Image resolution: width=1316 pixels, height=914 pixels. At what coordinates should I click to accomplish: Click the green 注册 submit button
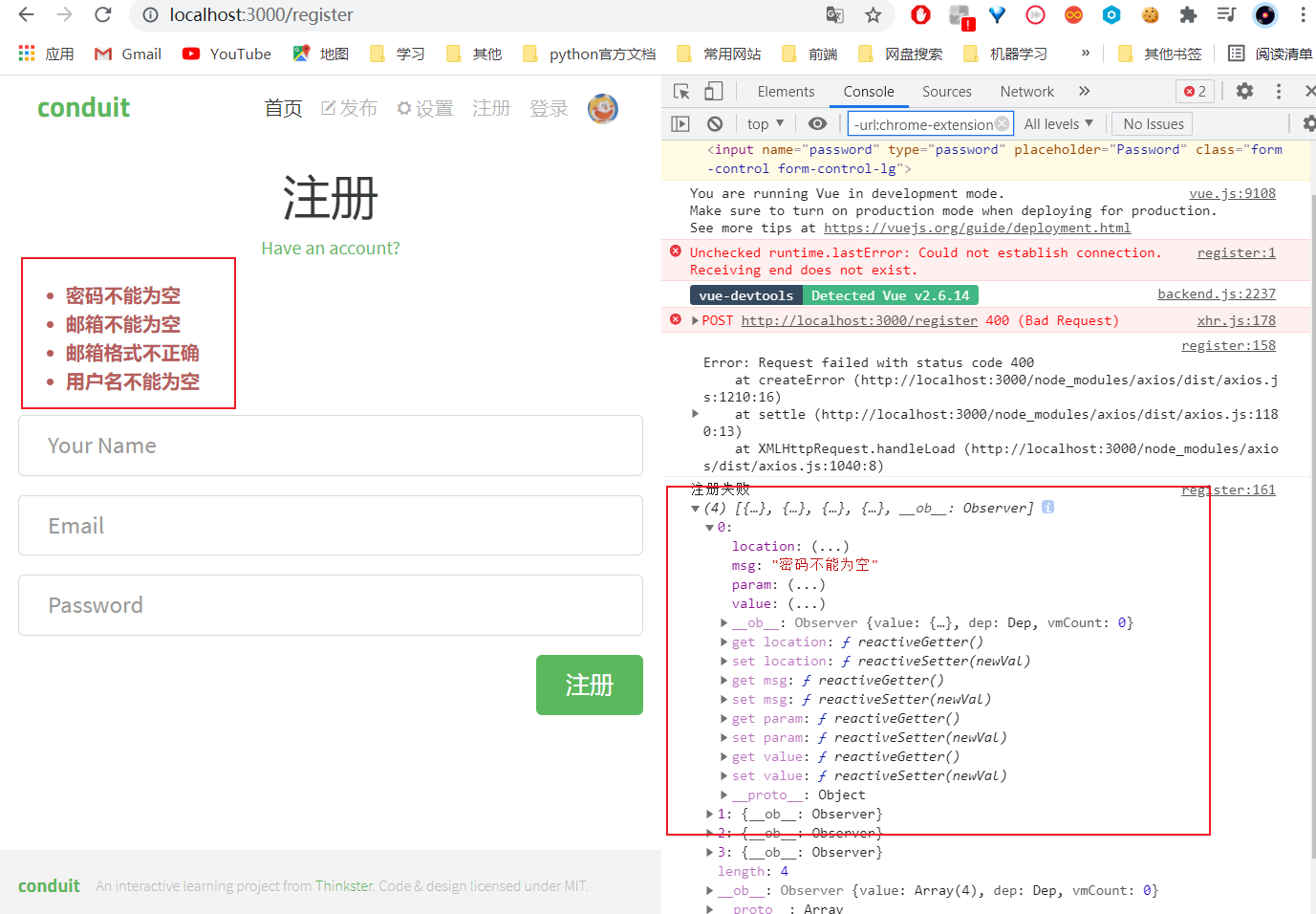coord(589,685)
